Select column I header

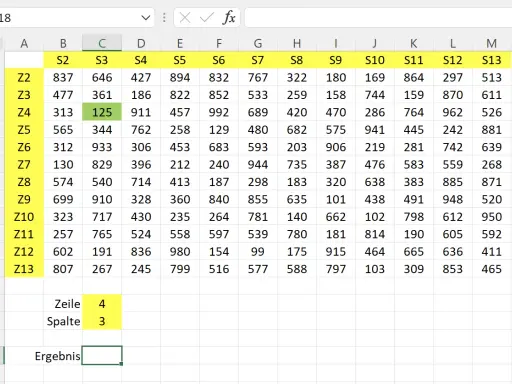(x=336, y=43)
